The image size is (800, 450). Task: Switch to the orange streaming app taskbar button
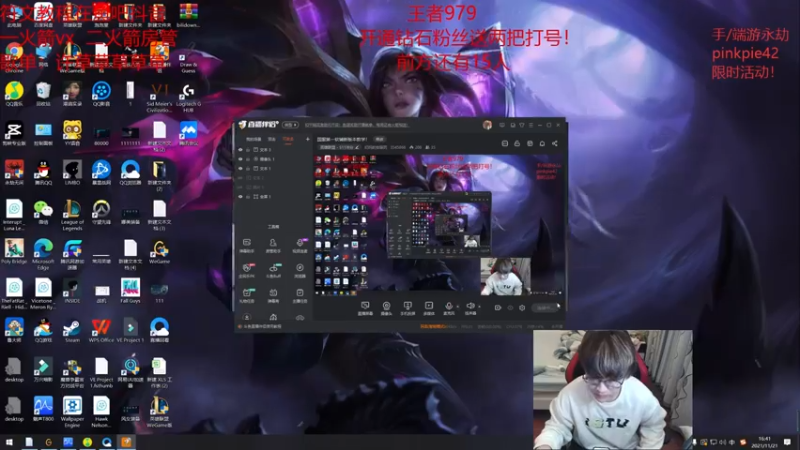point(126,442)
